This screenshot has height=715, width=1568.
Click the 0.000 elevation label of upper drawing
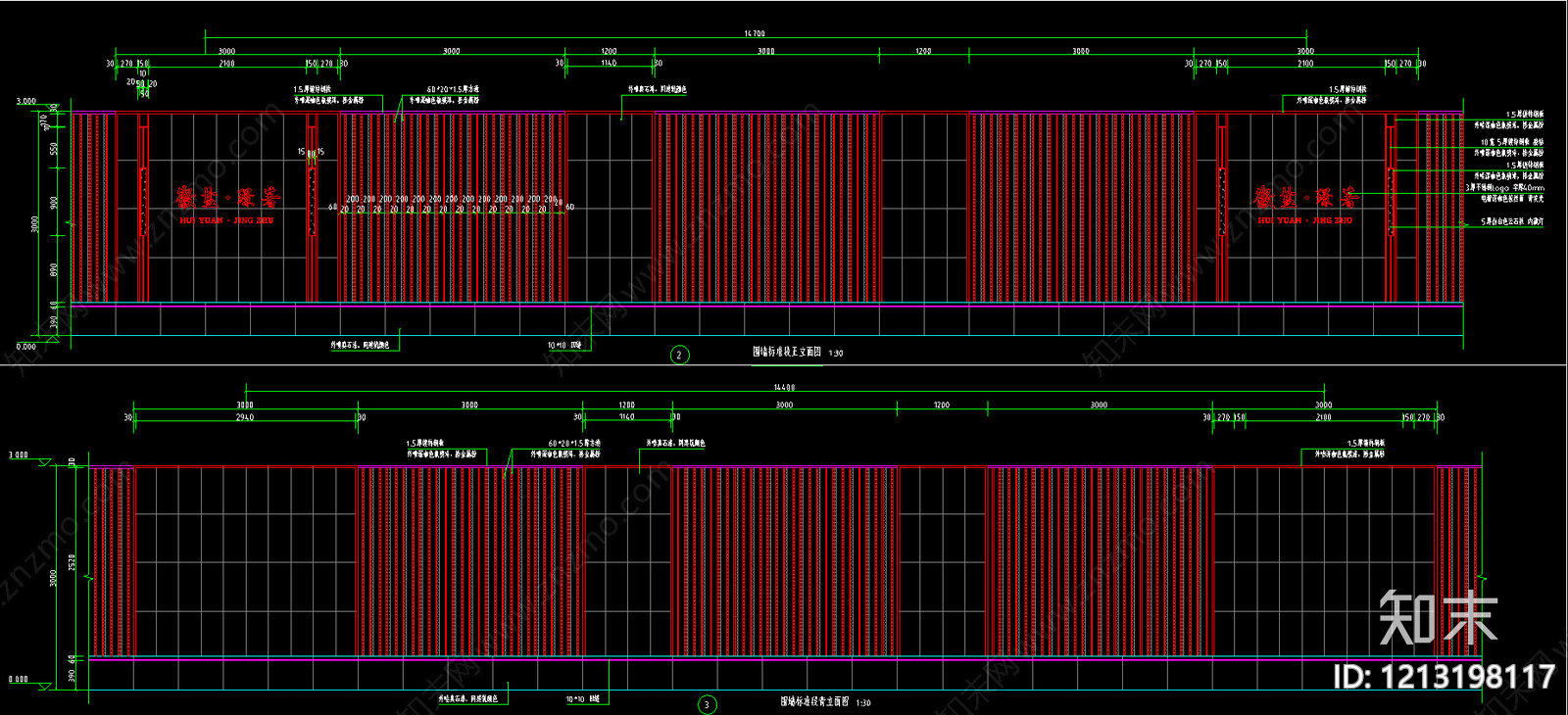pos(25,347)
